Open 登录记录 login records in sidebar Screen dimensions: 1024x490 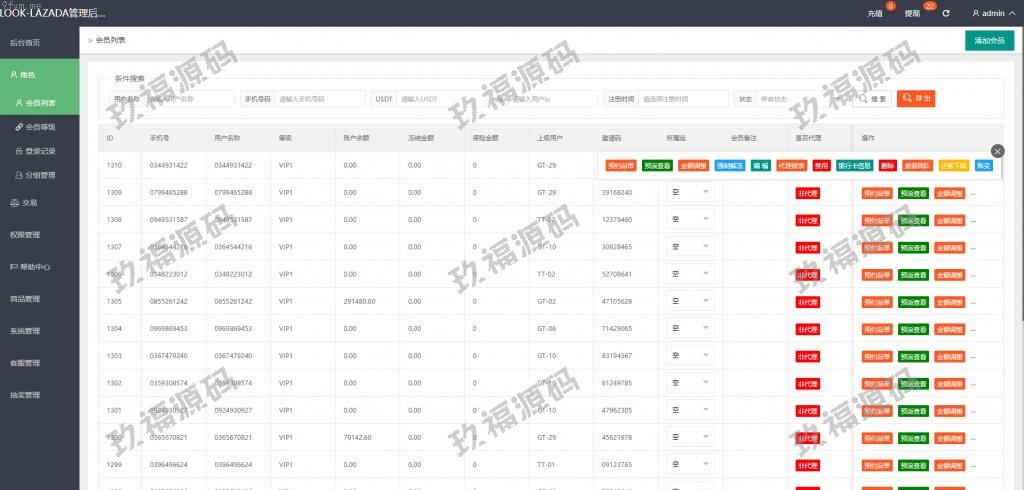[41, 151]
